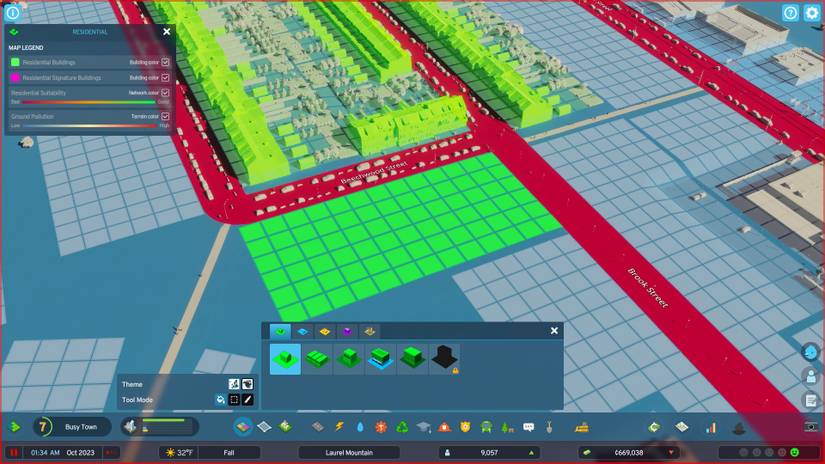Select row housing residential zone type
This screenshot has height=464, width=825.
click(317, 359)
